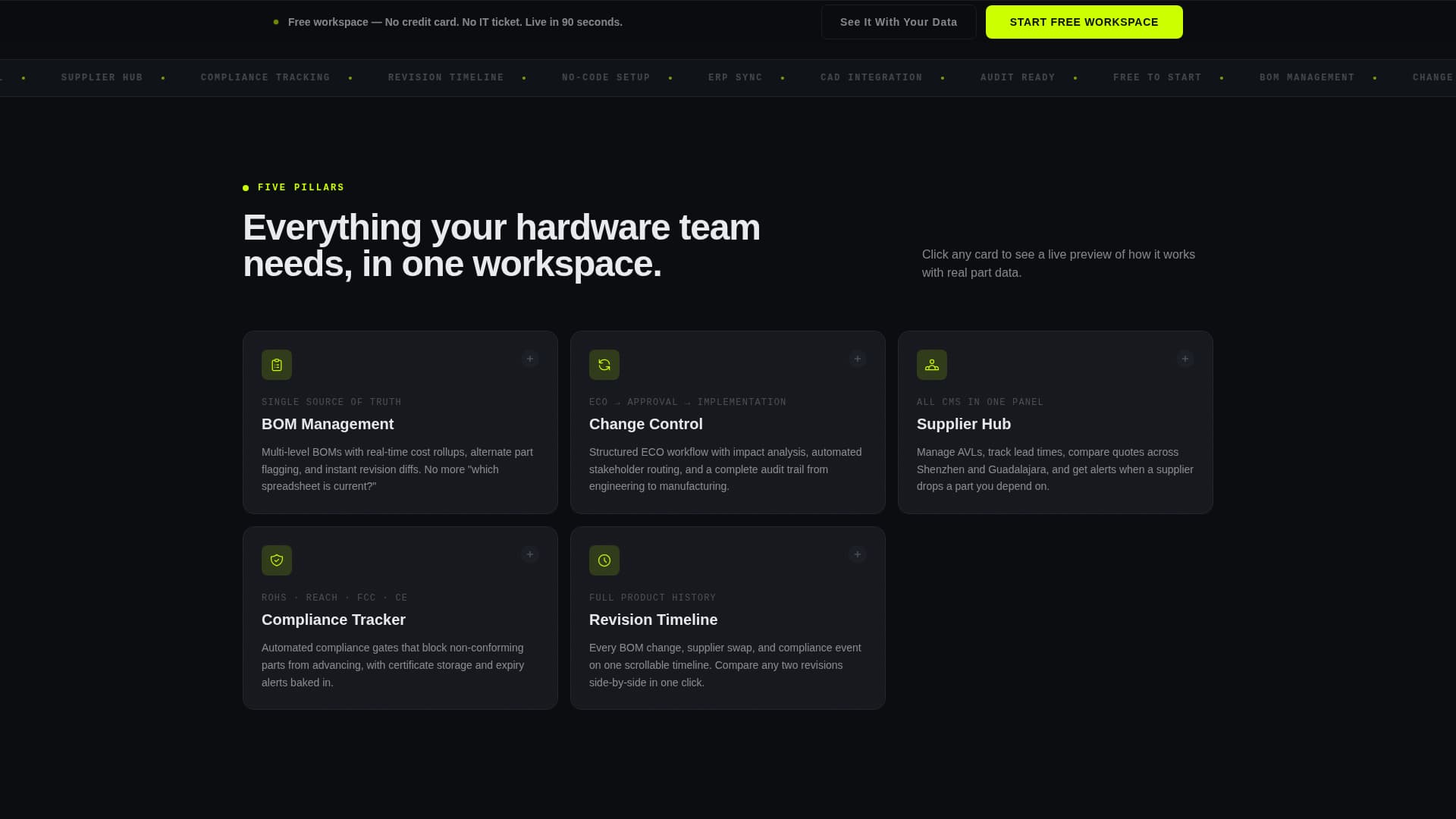Click the 'Manage AVLs, track lead times' description
The height and width of the screenshot is (819, 1456).
[x=1055, y=469]
